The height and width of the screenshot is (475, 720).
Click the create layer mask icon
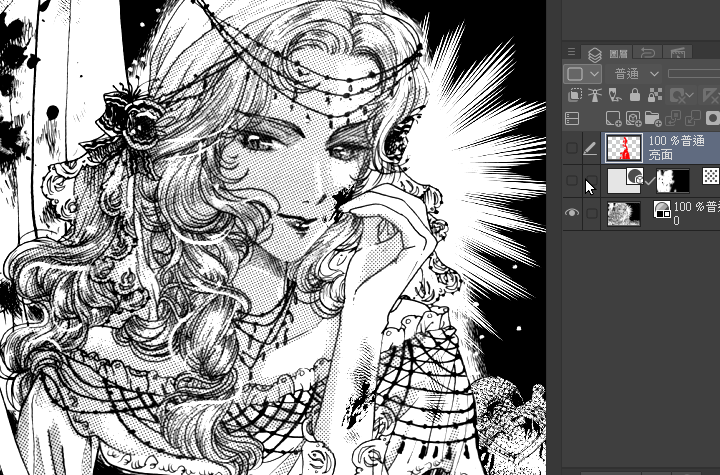(712, 119)
